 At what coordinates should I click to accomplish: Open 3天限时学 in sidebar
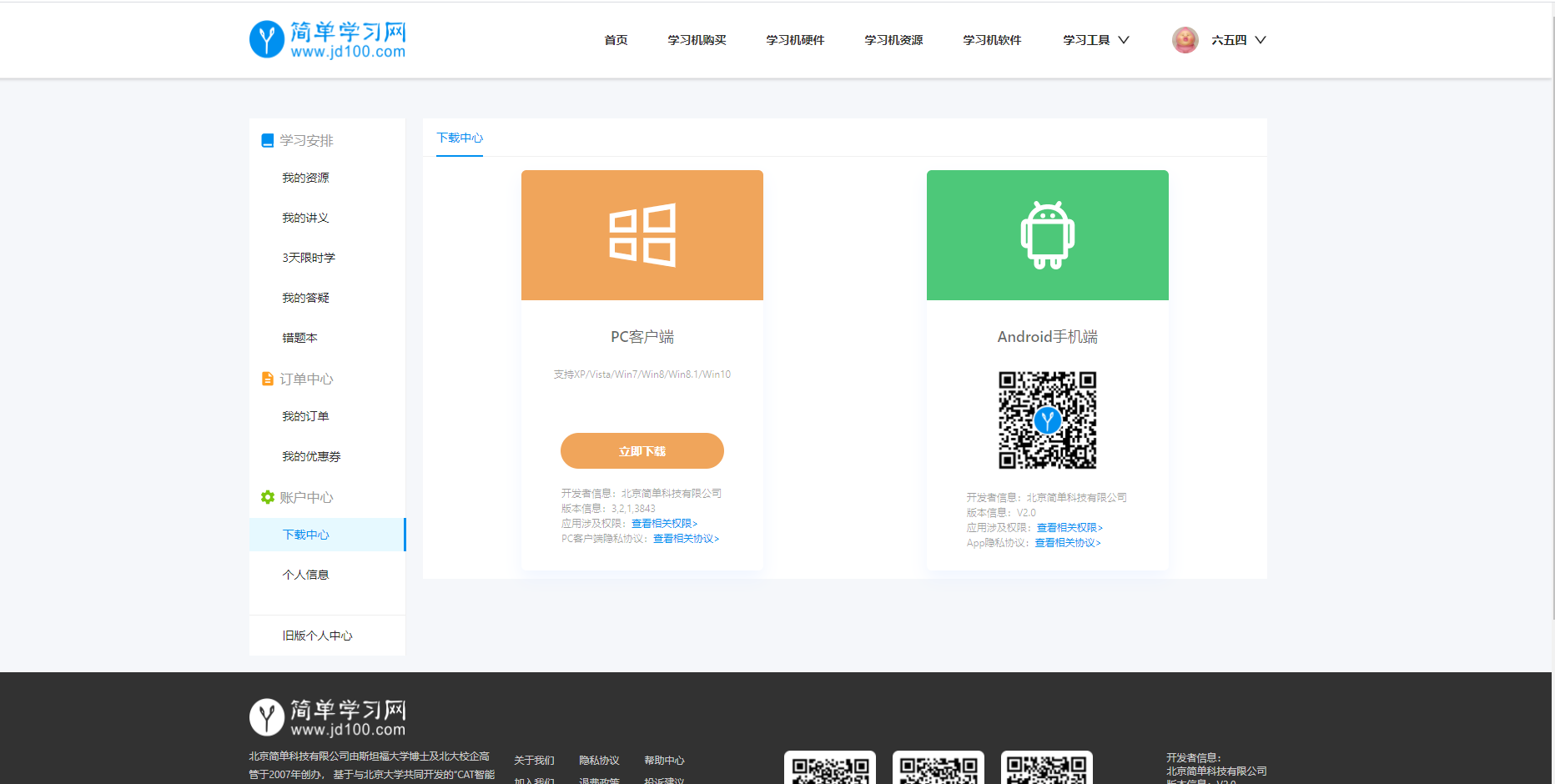click(309, 258)
